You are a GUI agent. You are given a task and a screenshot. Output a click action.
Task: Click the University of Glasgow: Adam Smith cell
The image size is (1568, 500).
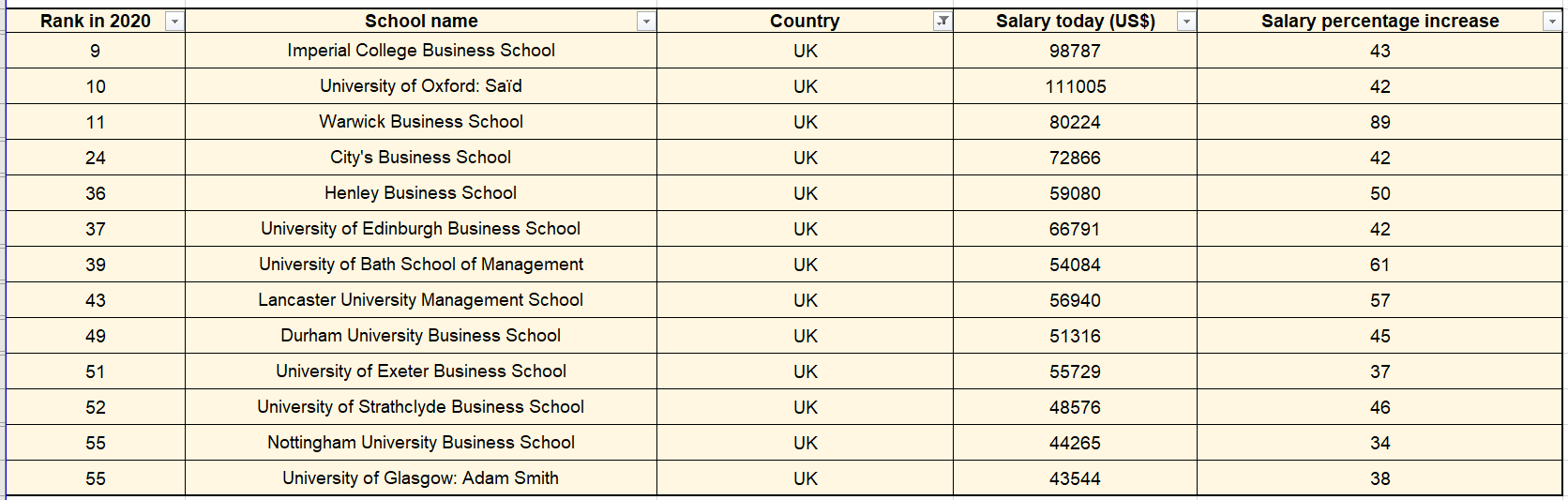tap(420, 478)
